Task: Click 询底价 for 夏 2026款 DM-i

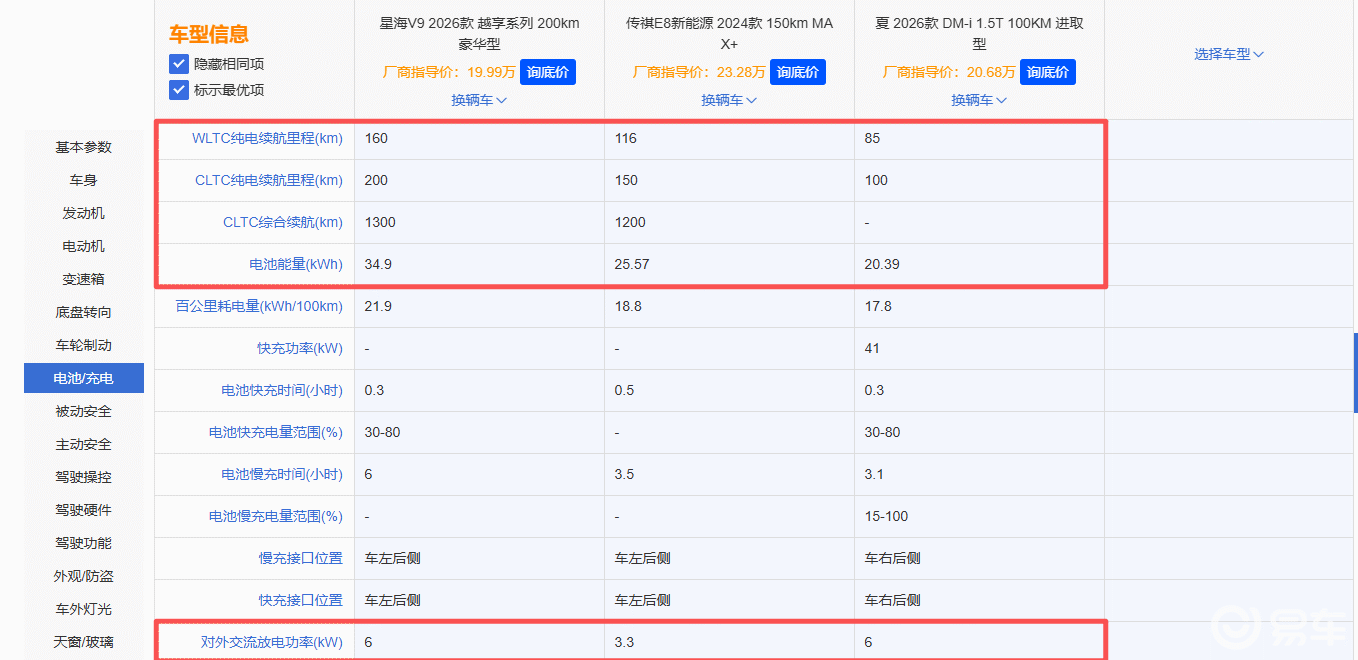Action: (x=1047, y=72)
